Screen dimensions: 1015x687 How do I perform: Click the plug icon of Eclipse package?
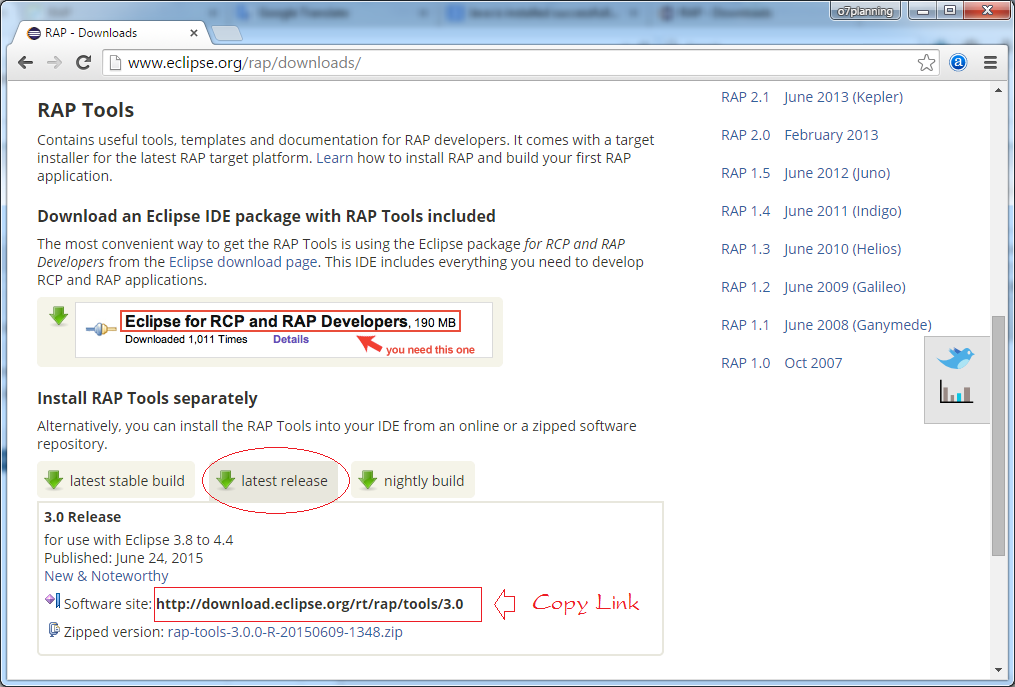pyautogui.click(x=101, y=330)
